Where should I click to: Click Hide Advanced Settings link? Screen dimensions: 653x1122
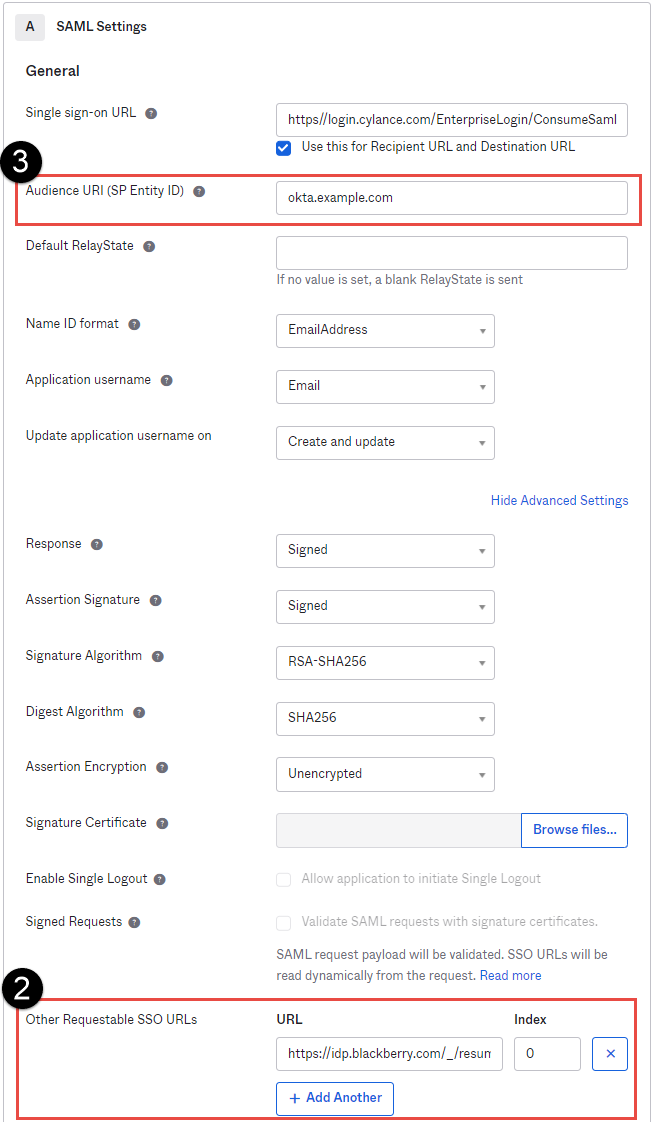(559, 500)
